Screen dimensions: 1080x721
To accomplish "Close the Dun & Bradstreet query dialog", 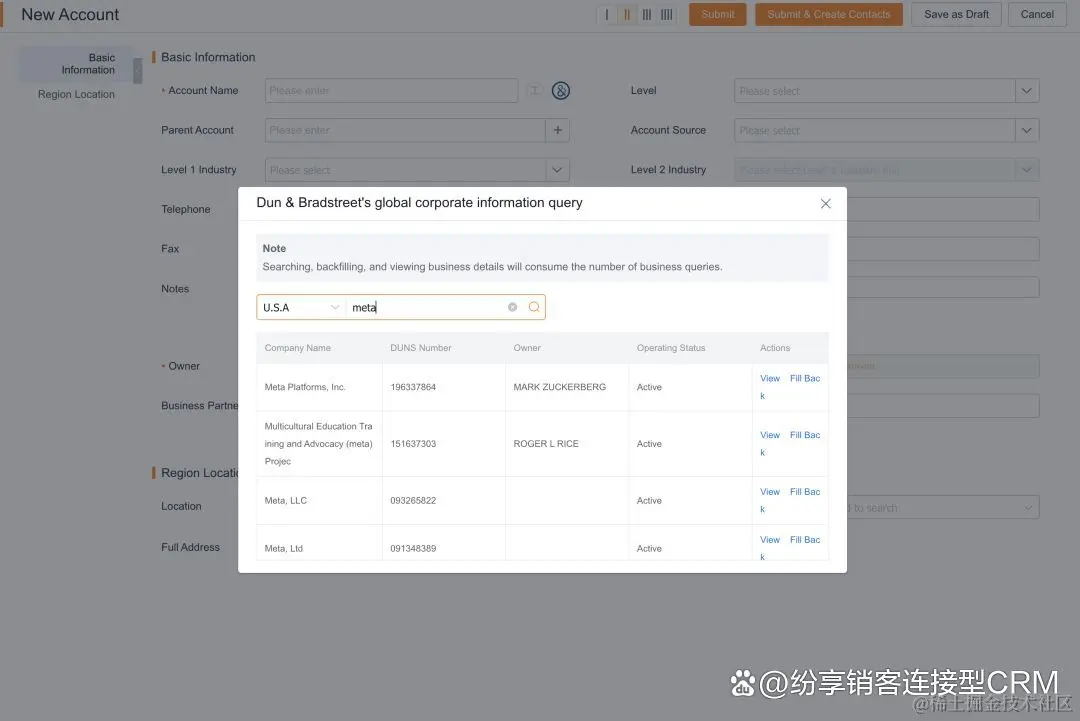I will [x=825, y=203].
